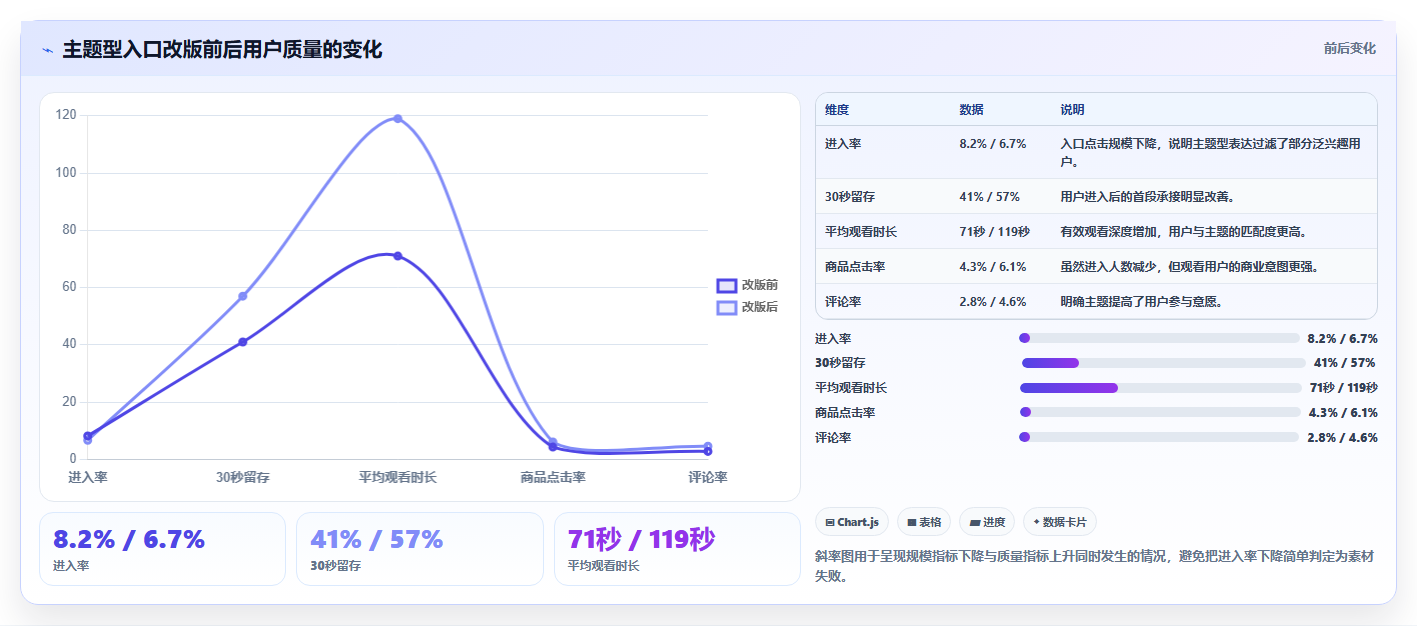Toggle the 改版后 legend entry
The width and height of the screenshot is (1417, 626).
tap(748, 307)
